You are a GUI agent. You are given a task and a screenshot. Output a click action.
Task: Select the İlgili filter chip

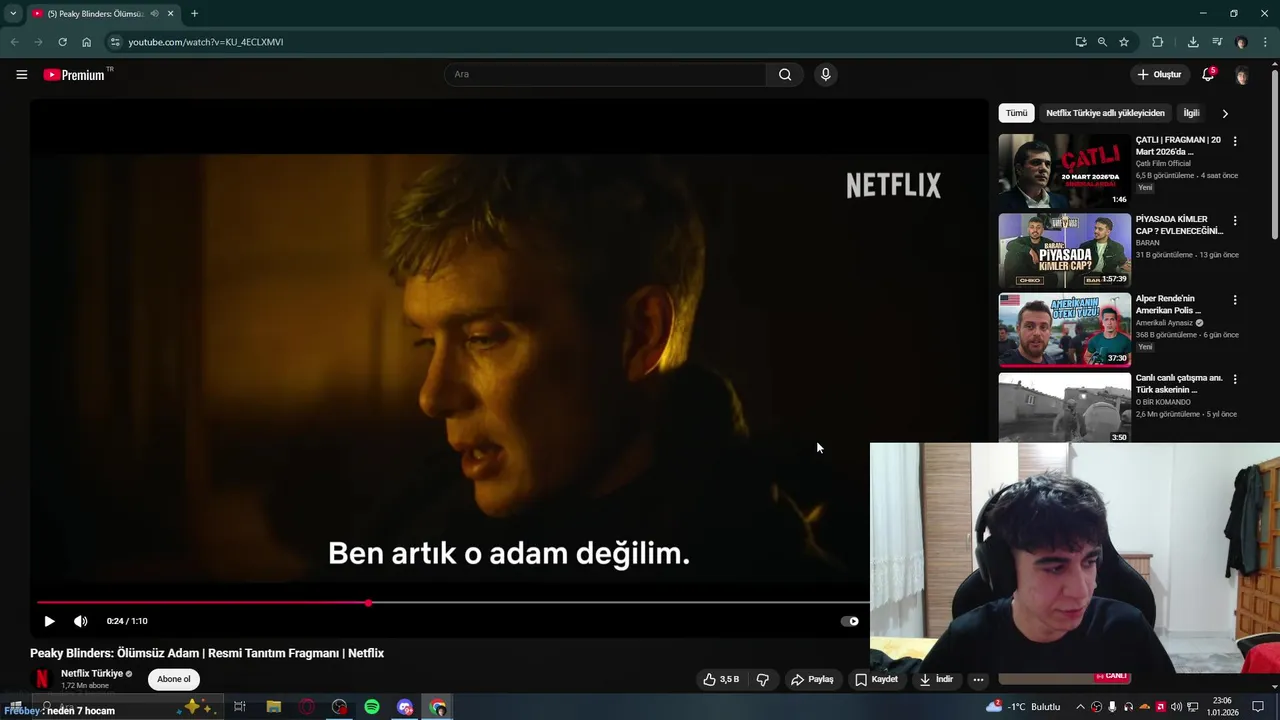point(1191,113)
